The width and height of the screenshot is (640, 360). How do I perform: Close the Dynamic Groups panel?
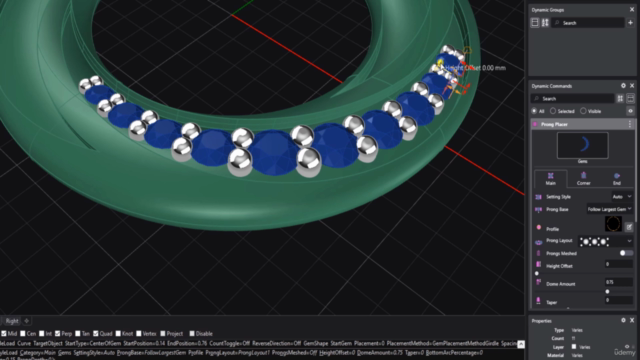[x=632, y=9]
